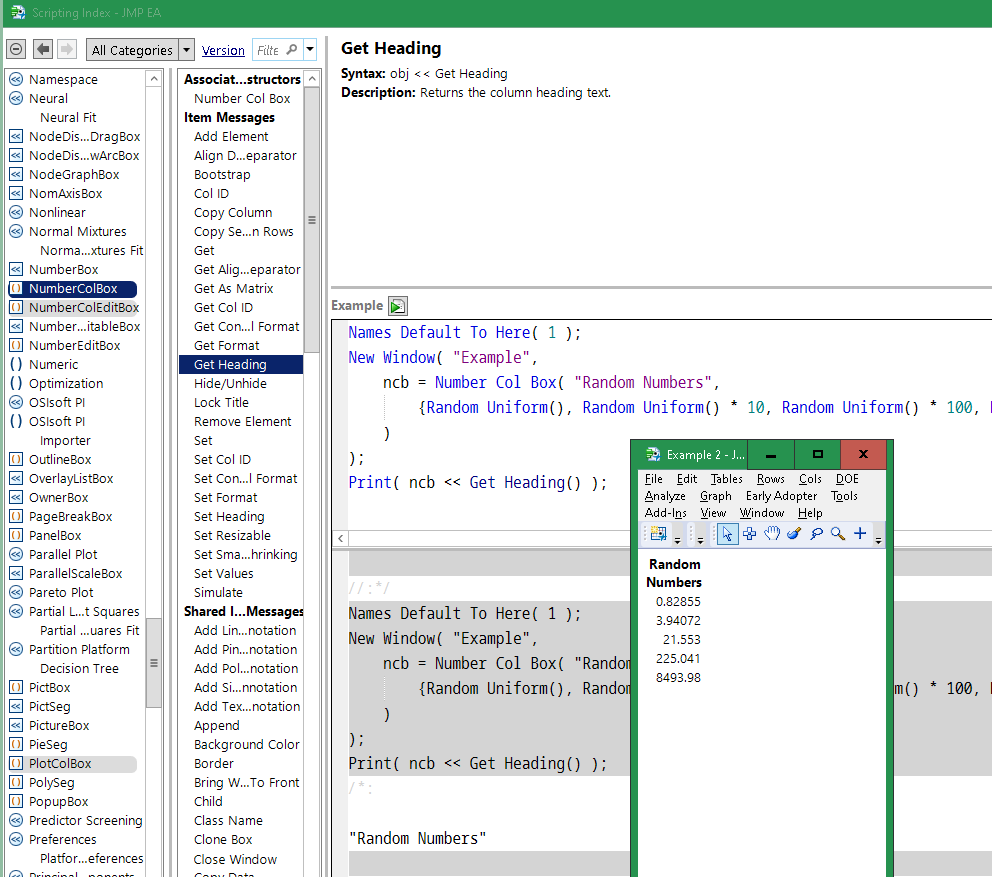The height and width of the screenshot is (877, 992).
Task: Expand the Example toolbar overflow arrow at far right
Action: click(x=879, y=539)
